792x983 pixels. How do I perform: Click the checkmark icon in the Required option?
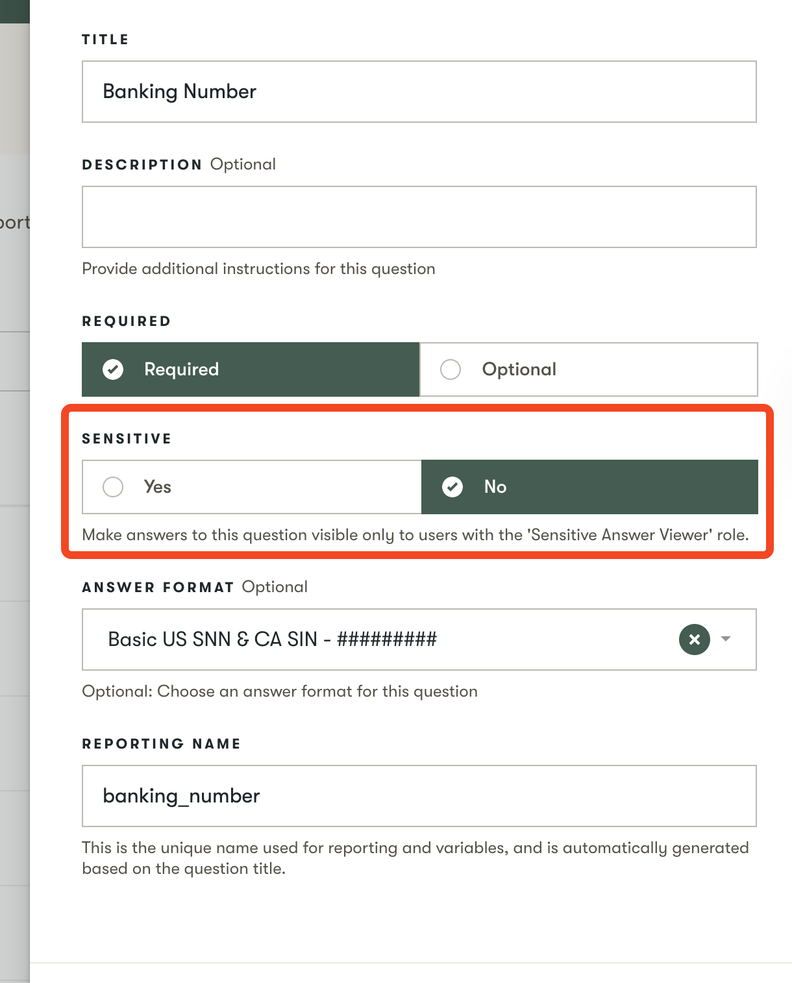pos(113,369)
